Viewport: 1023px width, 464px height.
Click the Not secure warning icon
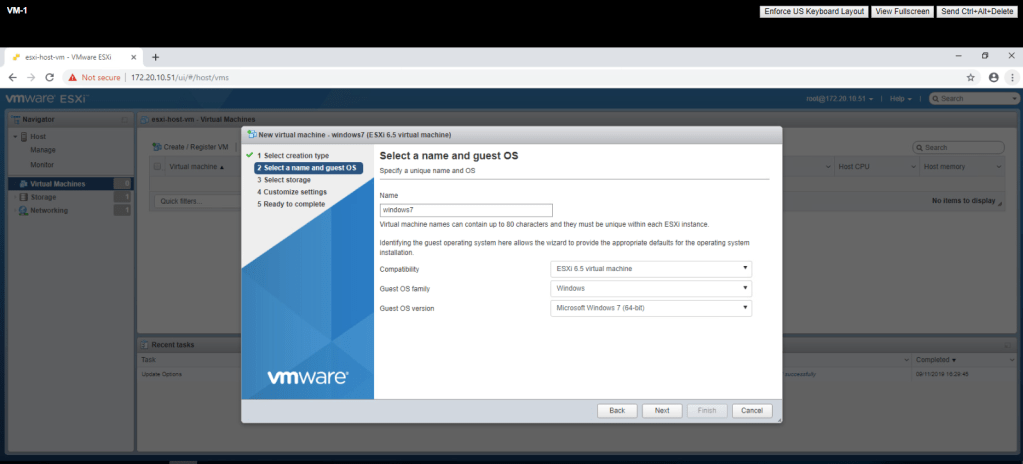click(73, 77)
